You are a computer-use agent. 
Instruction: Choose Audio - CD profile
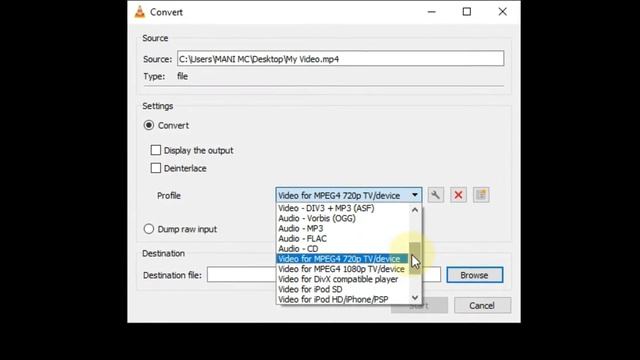tap(343, 249)
